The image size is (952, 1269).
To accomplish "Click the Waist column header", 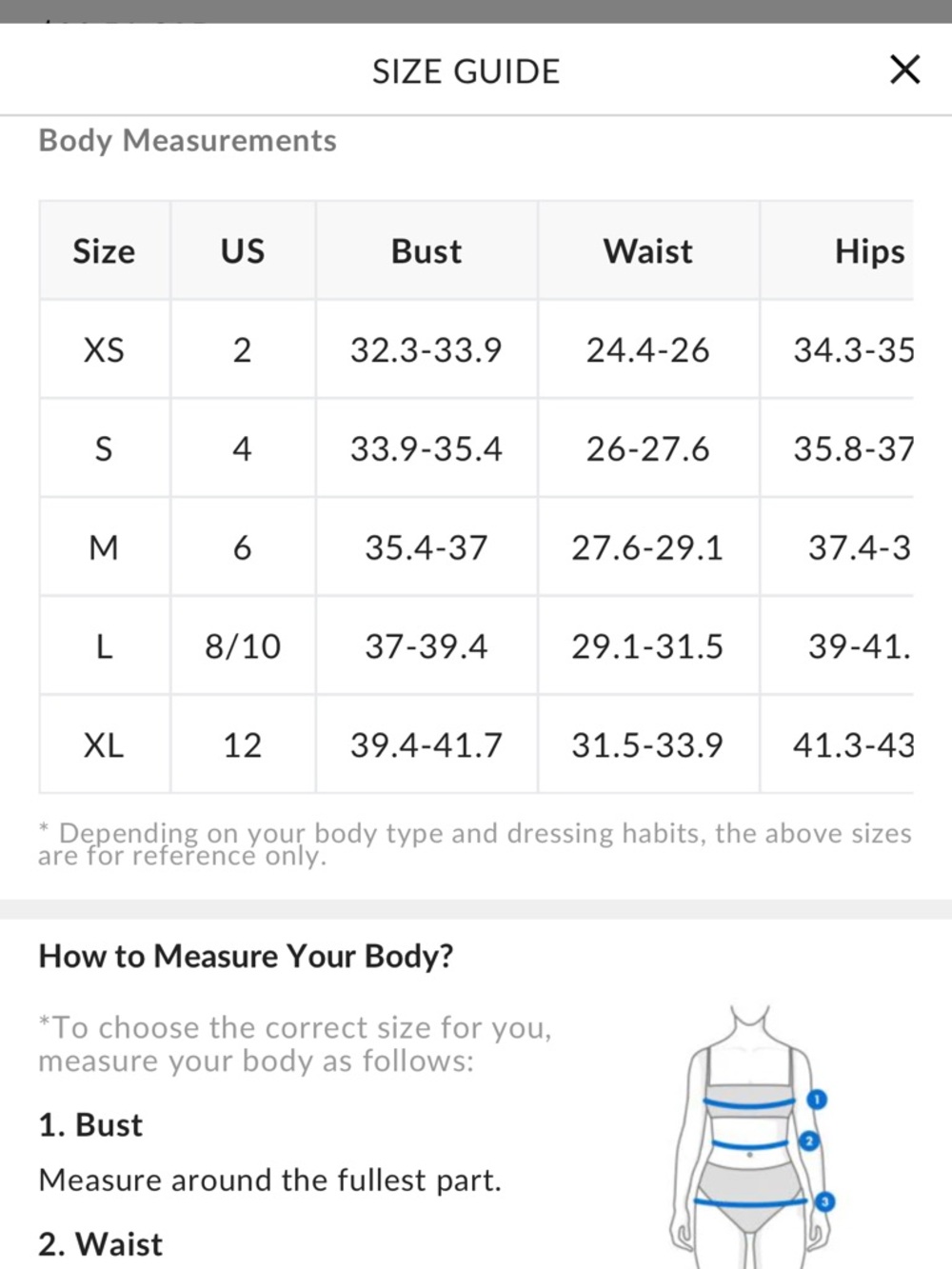I will pos(648,251).
